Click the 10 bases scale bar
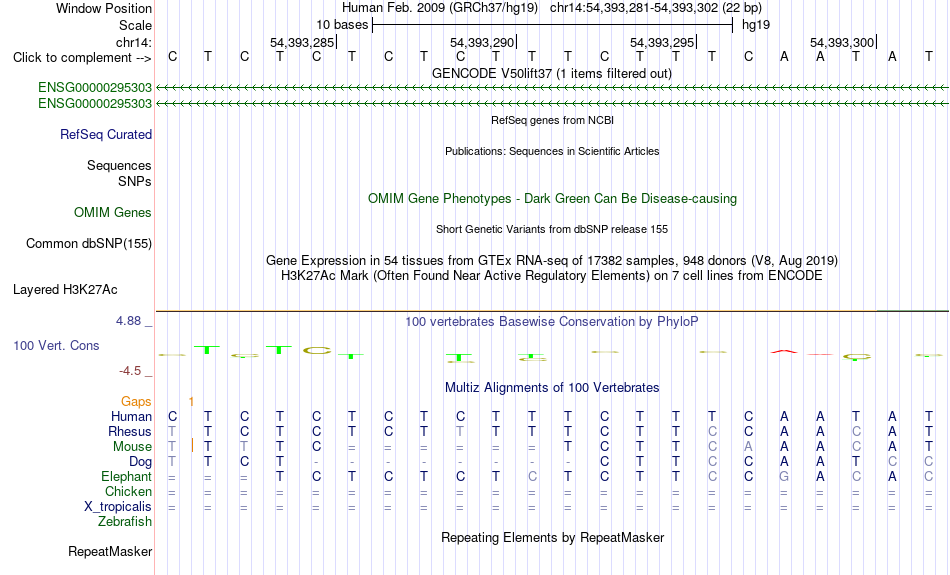Image resolution: width=950 pixels, height=575 pixels. 553,25
